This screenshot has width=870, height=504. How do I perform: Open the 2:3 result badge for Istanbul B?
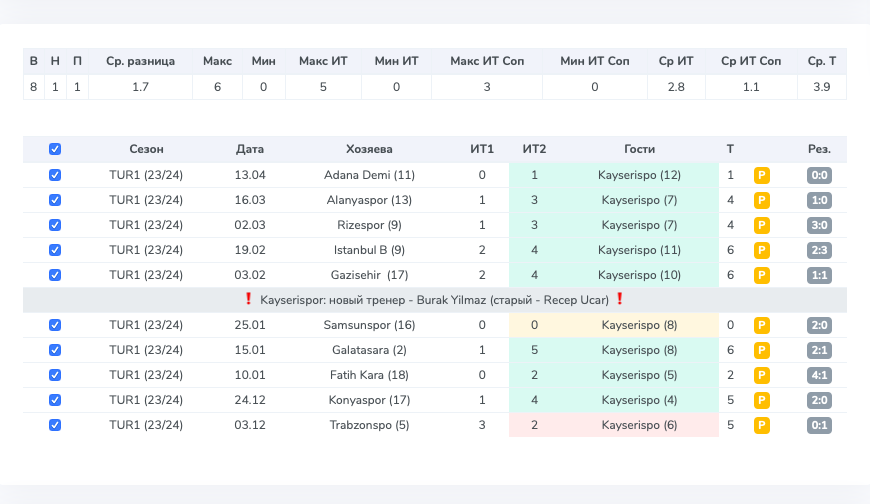point(820,250)
